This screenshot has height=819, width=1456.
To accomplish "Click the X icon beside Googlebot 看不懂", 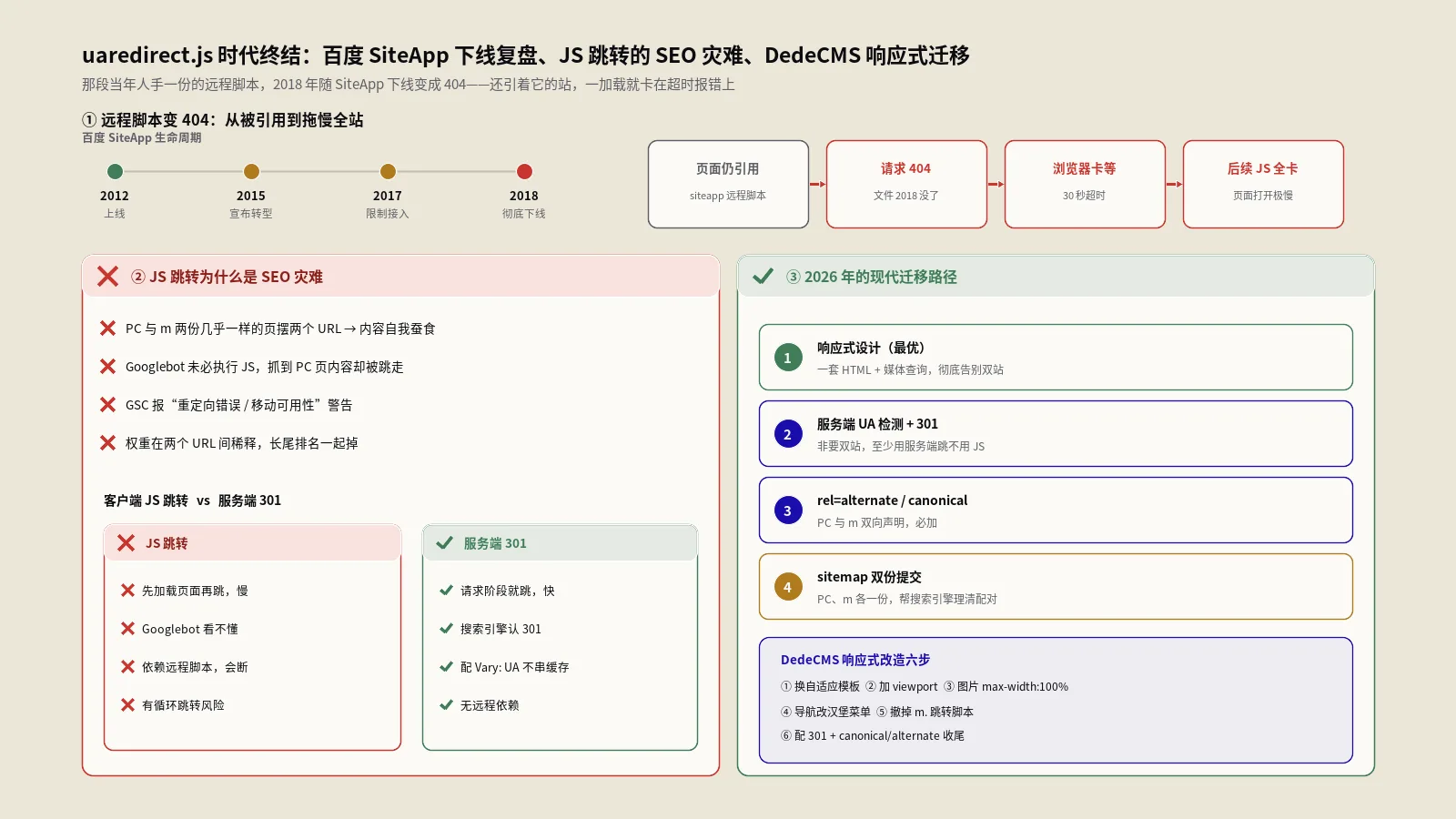I will click(x=127, y=629).
